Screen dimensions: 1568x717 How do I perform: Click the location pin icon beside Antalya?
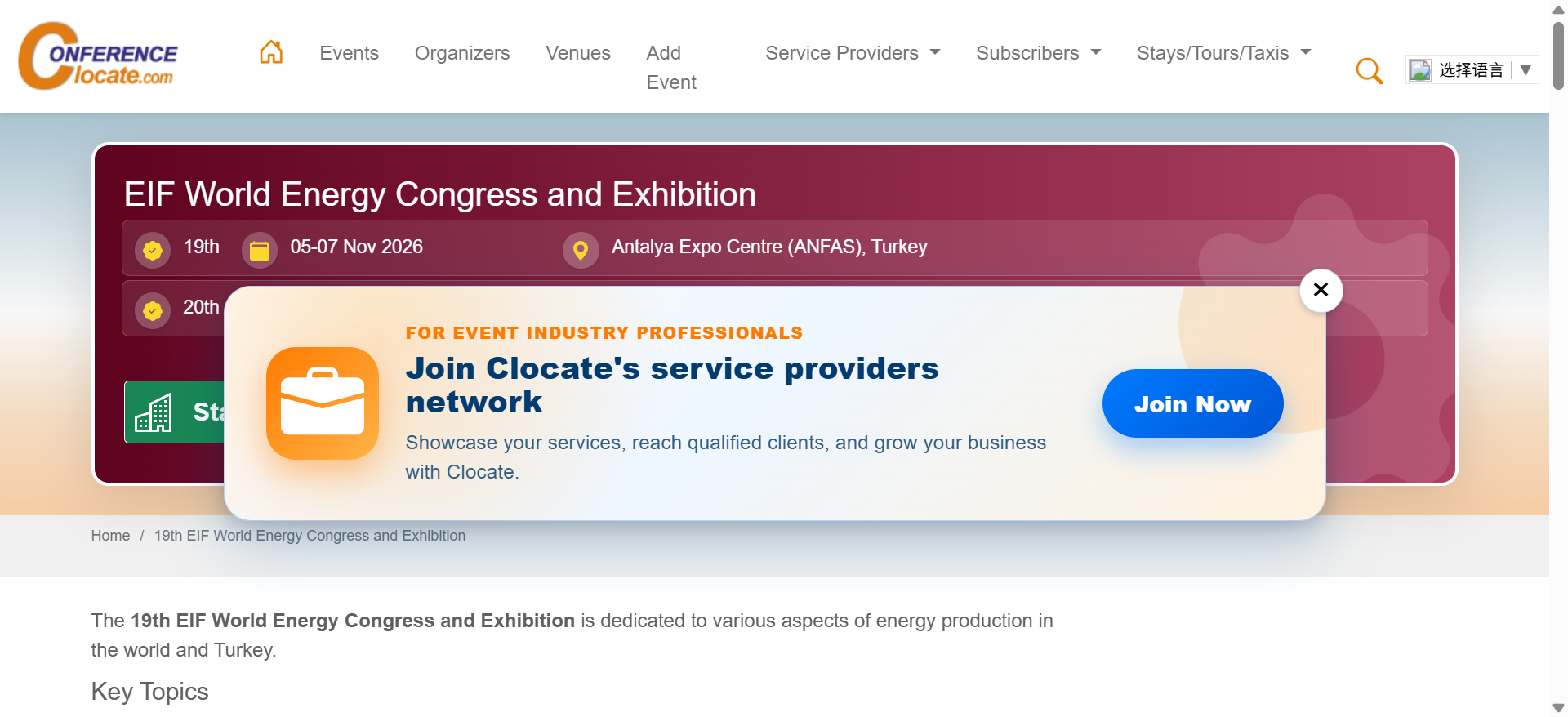581,250
